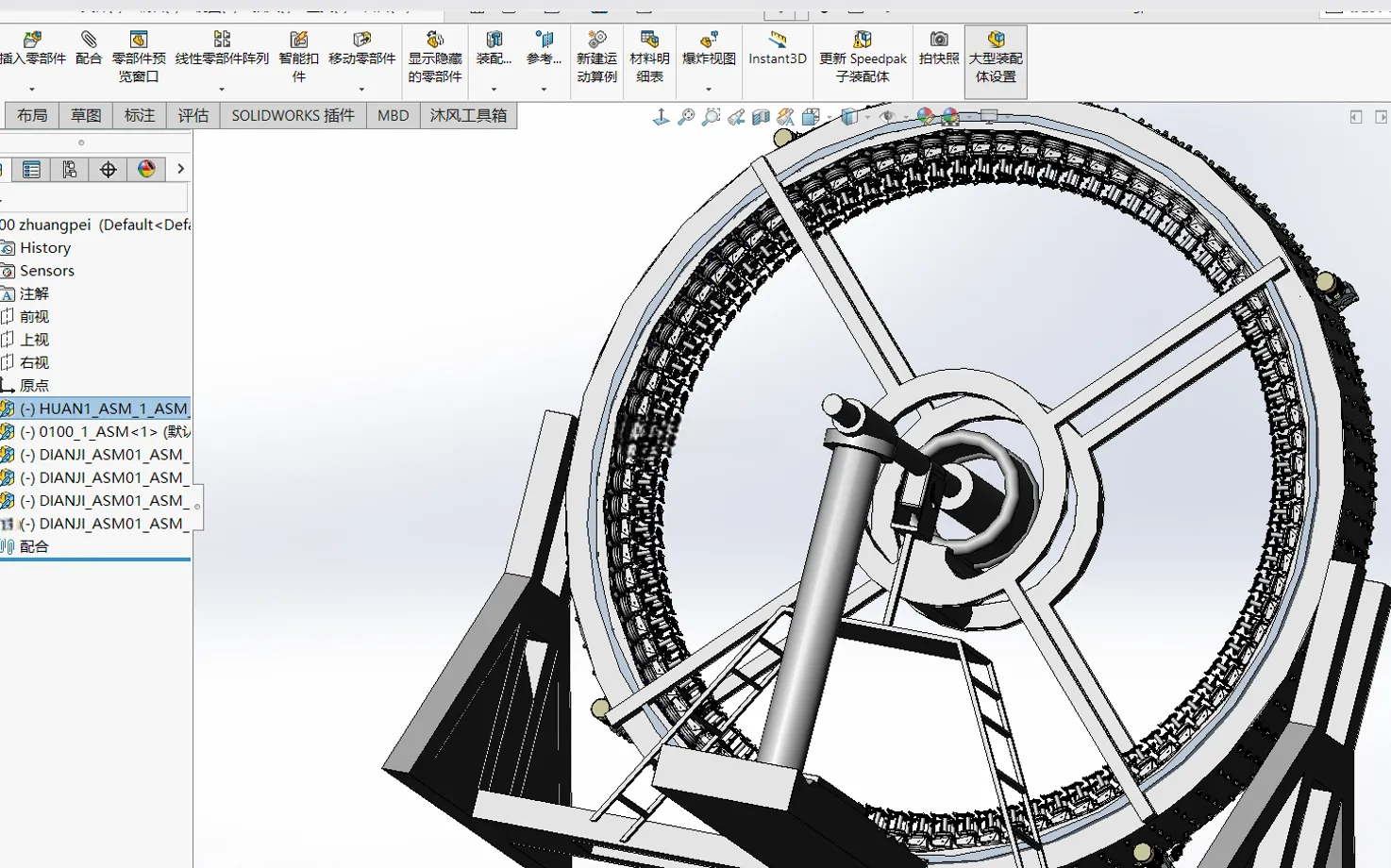Switch to the 布局 tab

point(32,115)
